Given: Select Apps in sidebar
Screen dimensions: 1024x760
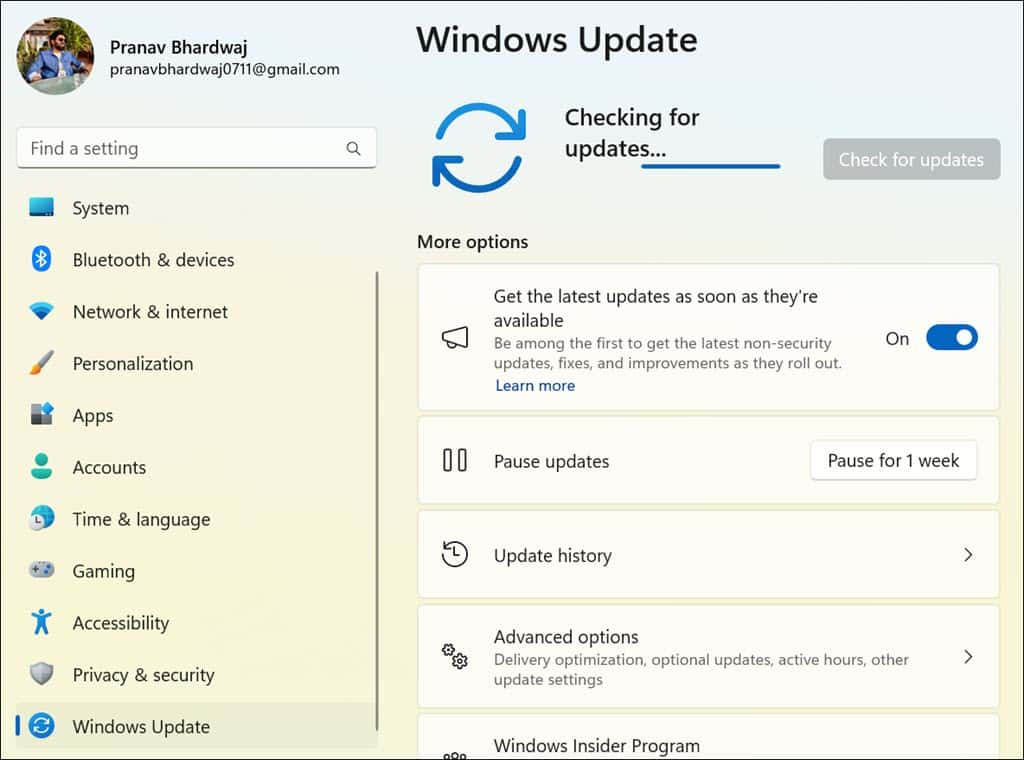Looking at the screenshot, I should 197,415.
